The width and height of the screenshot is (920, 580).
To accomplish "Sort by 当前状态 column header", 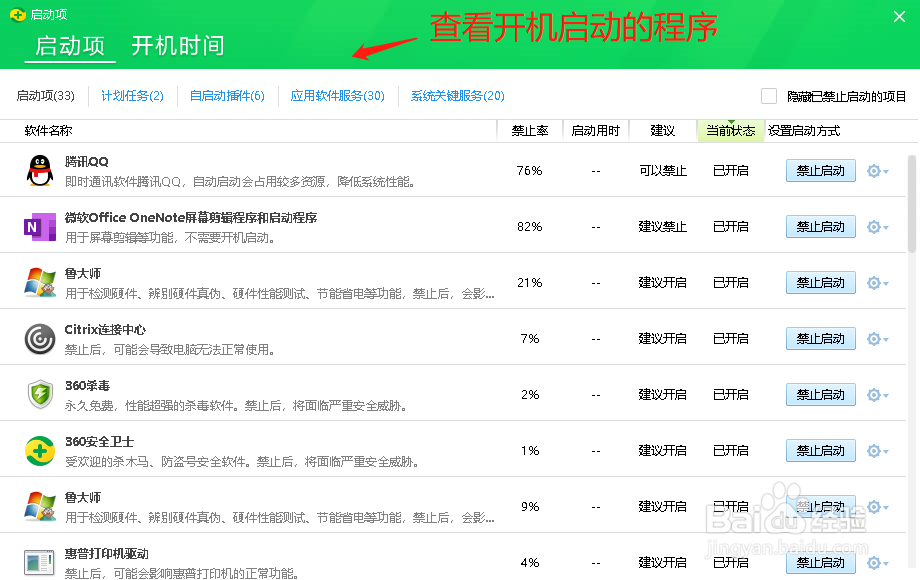I will [x=730, y=131].
